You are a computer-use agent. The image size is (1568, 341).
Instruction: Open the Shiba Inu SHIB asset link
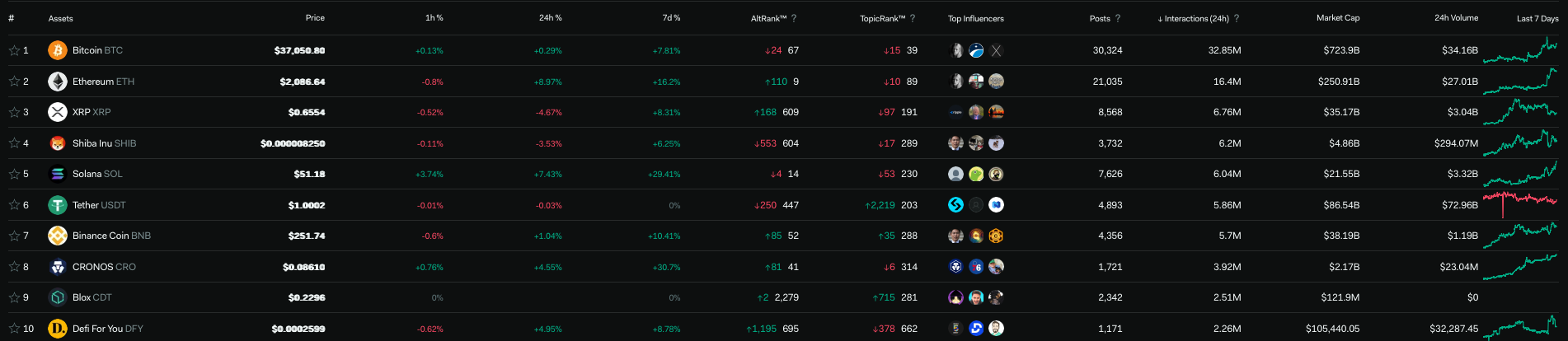pos(104,143)
